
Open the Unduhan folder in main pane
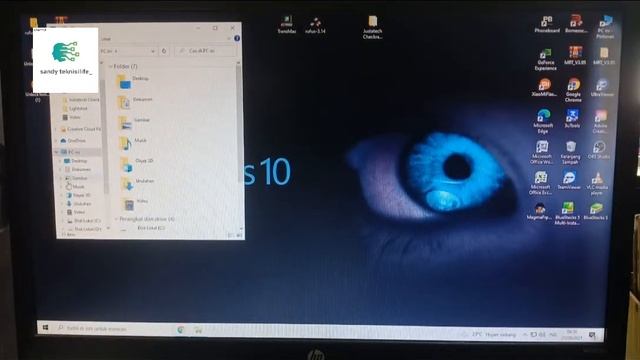138,183
